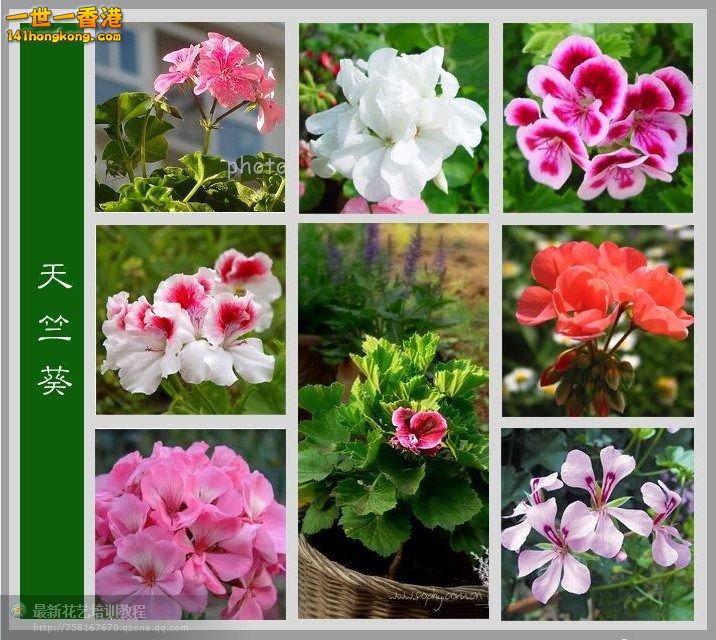716x640 pixels.
Task: Click the purple lavender spikes in center photo
Action: click(400, 255)
